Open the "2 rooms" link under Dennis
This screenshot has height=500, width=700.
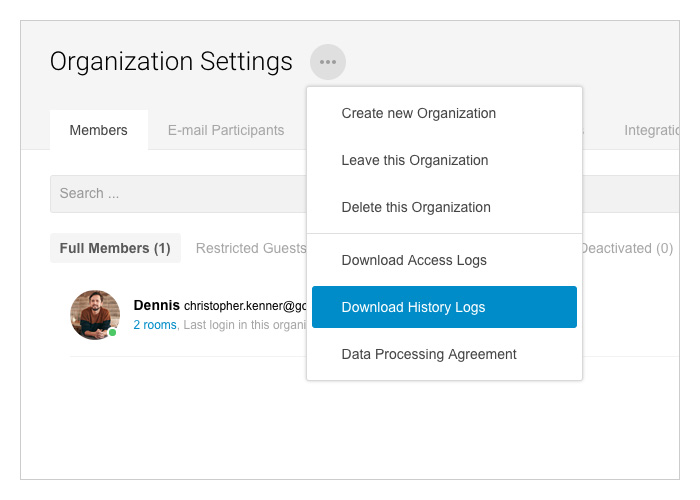click(154, 325)
